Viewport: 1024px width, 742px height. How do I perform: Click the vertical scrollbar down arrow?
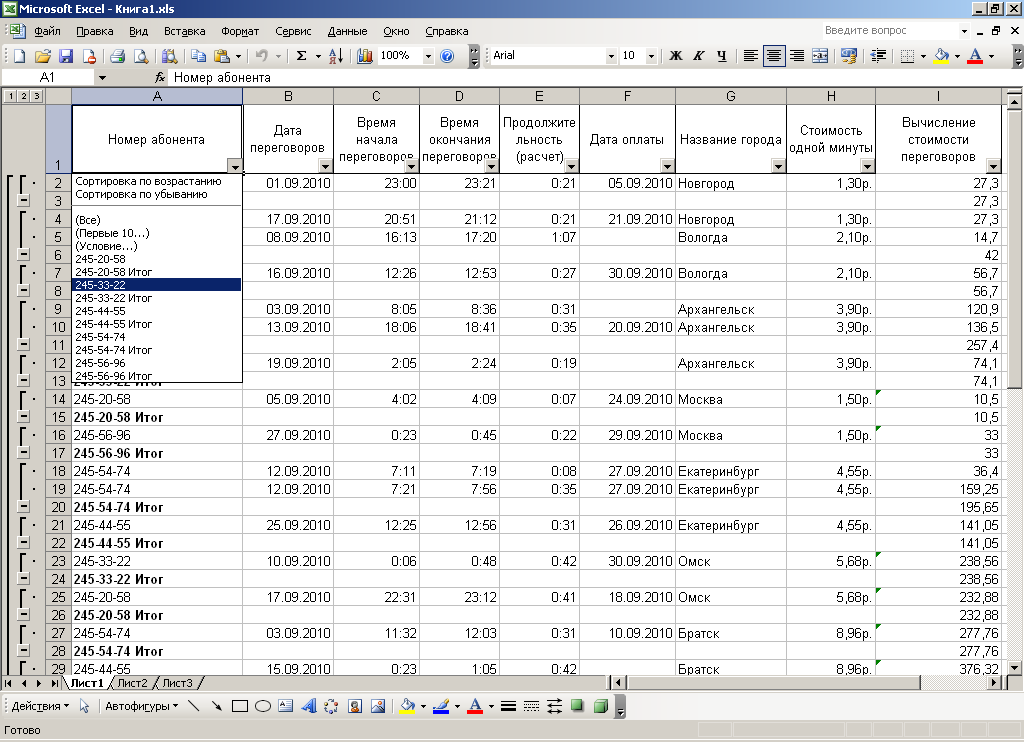tap(1014, 668)
